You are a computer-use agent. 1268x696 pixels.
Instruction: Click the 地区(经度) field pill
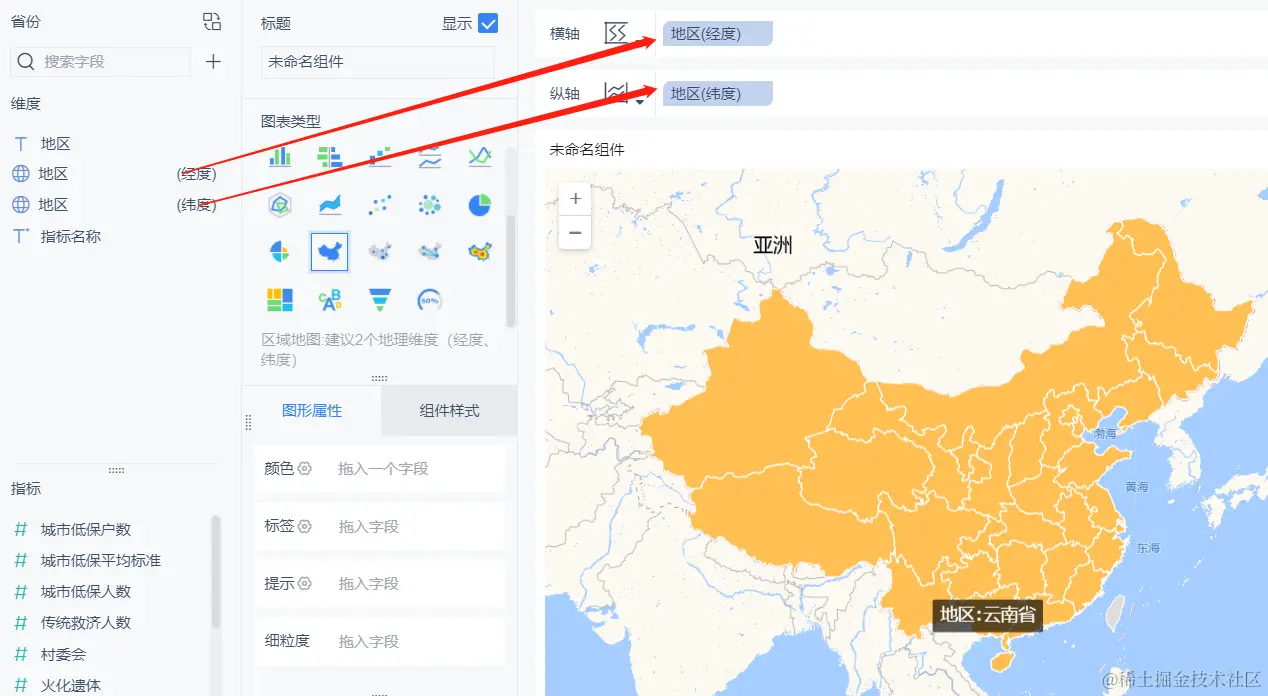click(715, 32)
